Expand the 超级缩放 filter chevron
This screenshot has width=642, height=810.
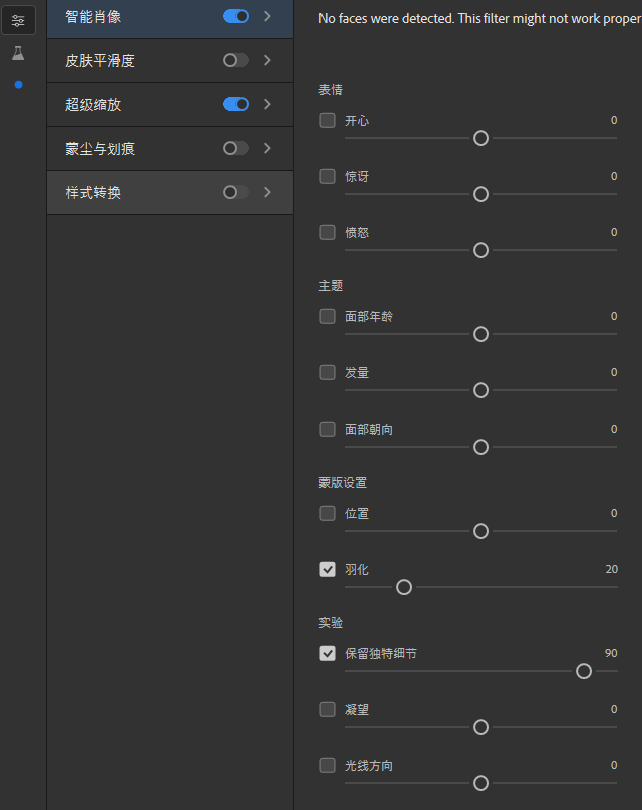point(267,104)
